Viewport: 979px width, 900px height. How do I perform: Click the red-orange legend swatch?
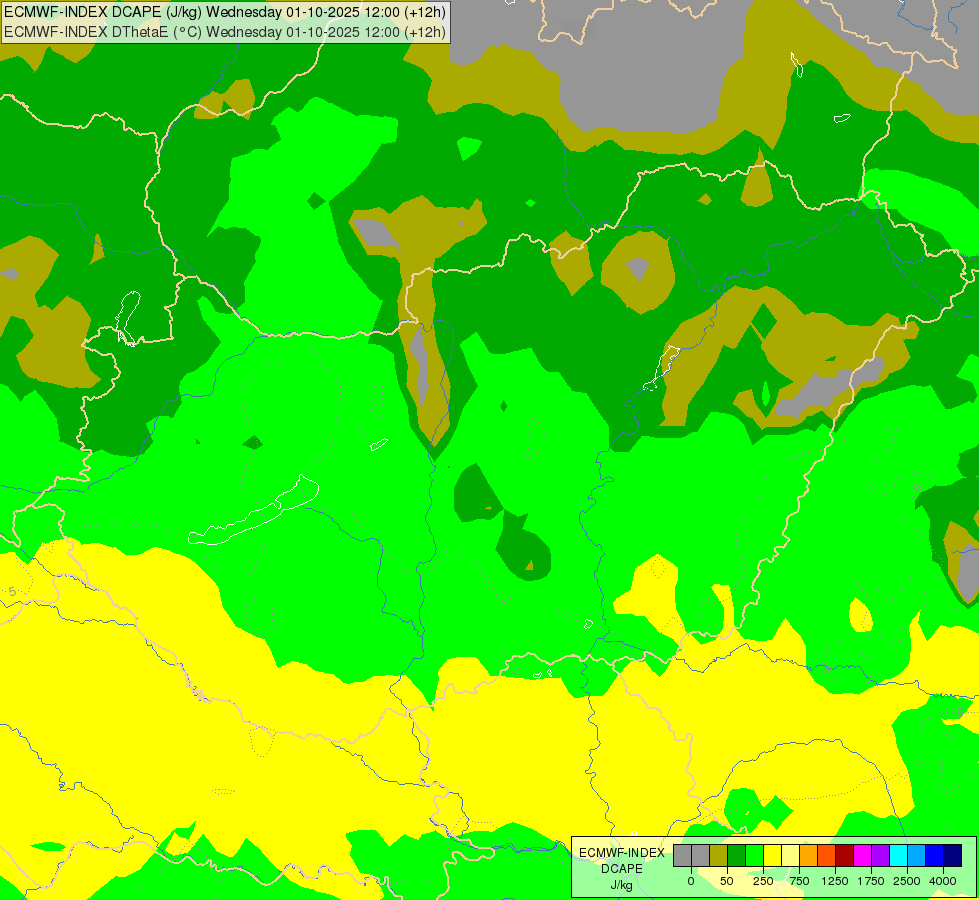(827, 856)
